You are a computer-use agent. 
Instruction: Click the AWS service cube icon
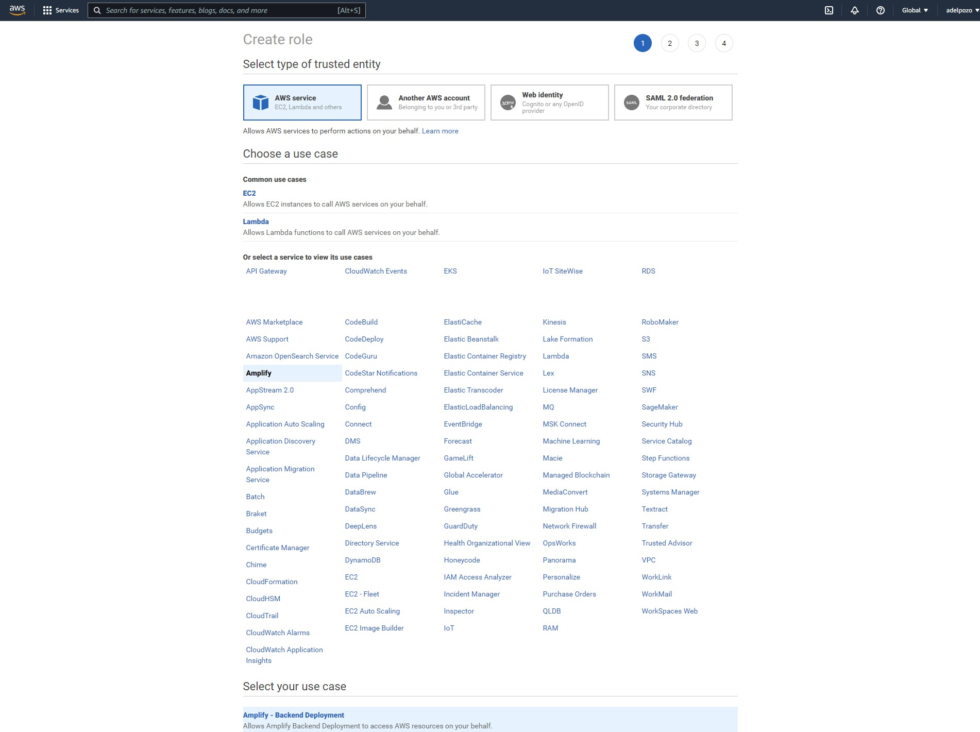[260, 100]
